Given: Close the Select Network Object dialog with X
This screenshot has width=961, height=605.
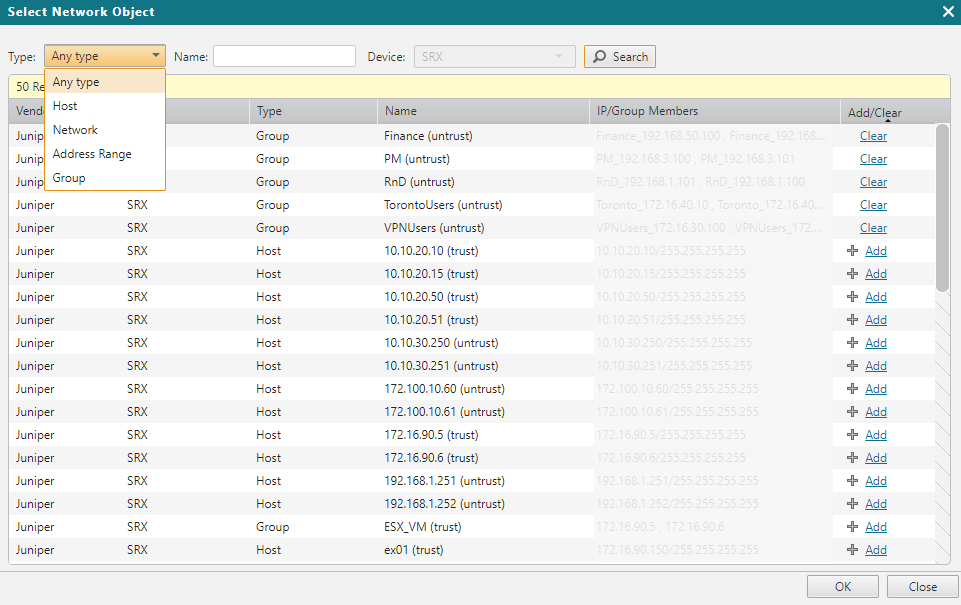Looking at the screenshot, I should pyautogui.click(x=948, y=11).
